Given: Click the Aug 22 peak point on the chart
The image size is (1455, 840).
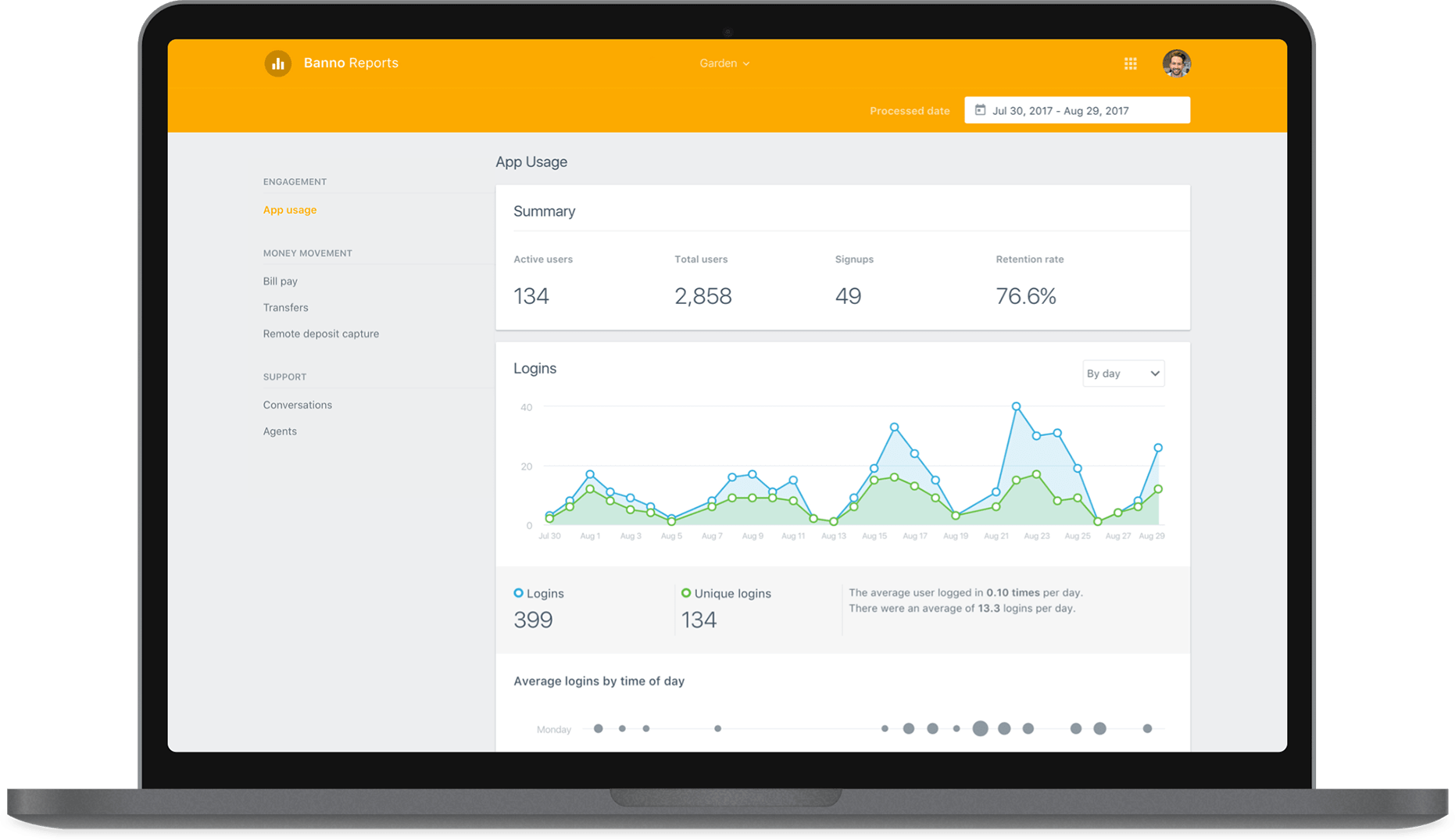Looking at the screenshot, I should tap(1016, 406).
